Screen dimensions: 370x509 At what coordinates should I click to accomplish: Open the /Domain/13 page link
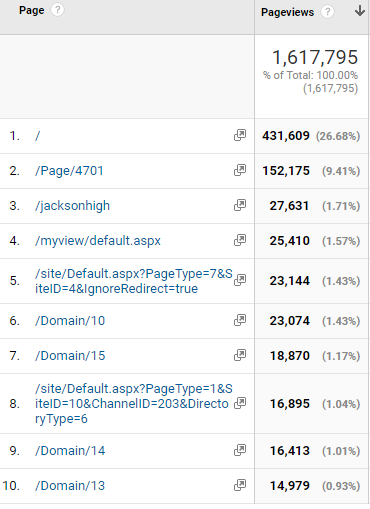tap(70, 486)
